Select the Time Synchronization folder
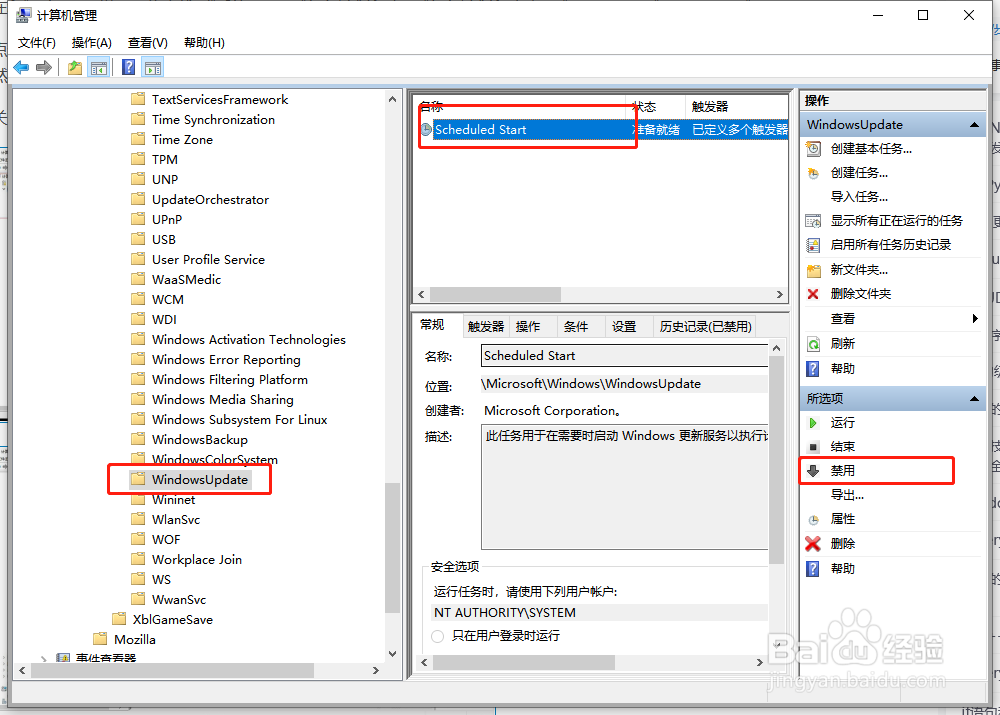The height and width of the screenshot is (715, 1000). point(213,120)
